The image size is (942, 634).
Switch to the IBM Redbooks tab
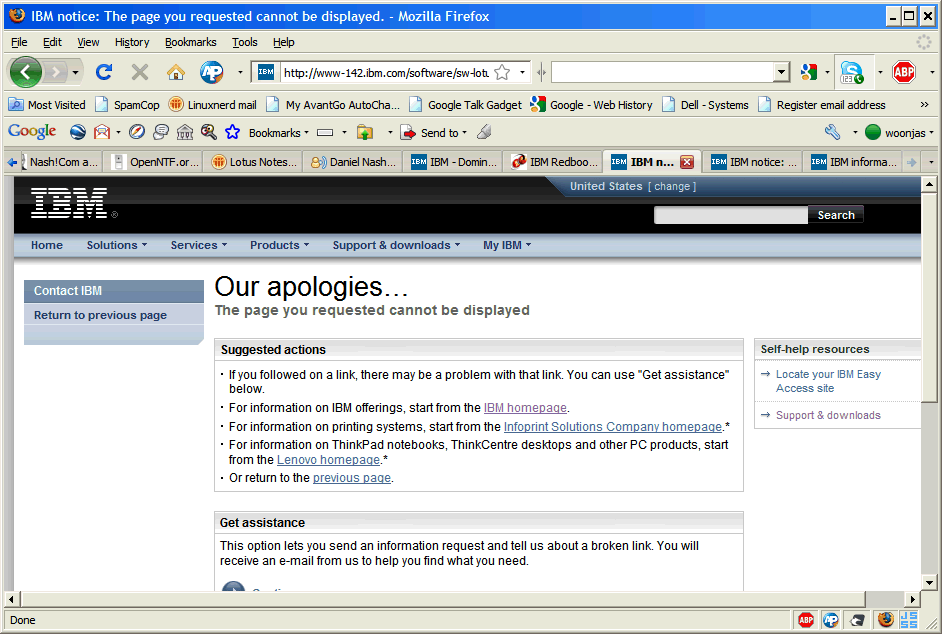coord(553,162)
